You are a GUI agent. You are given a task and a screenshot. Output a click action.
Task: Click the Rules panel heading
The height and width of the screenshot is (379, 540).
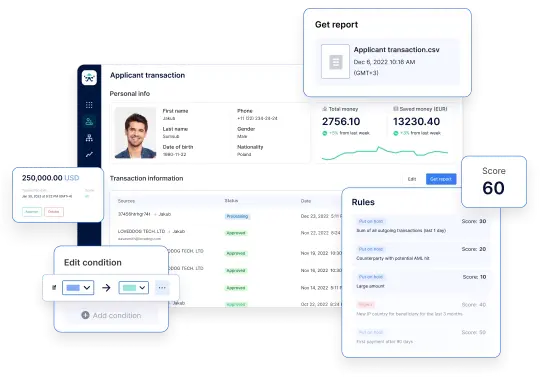363,202
